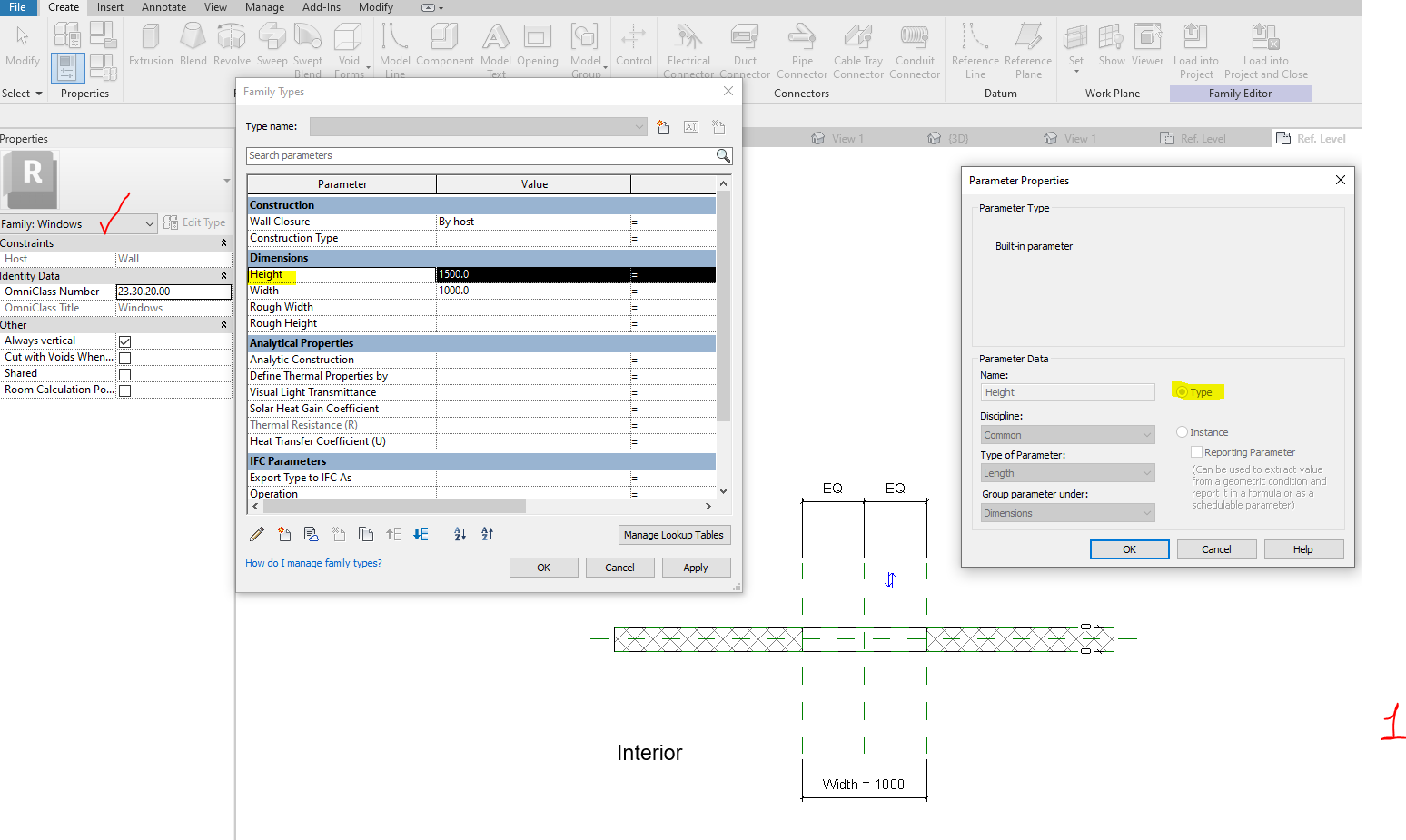The image size is (1406, 840).
Task: Click the OmniClass Number value field
Action: tap(173, 292)
